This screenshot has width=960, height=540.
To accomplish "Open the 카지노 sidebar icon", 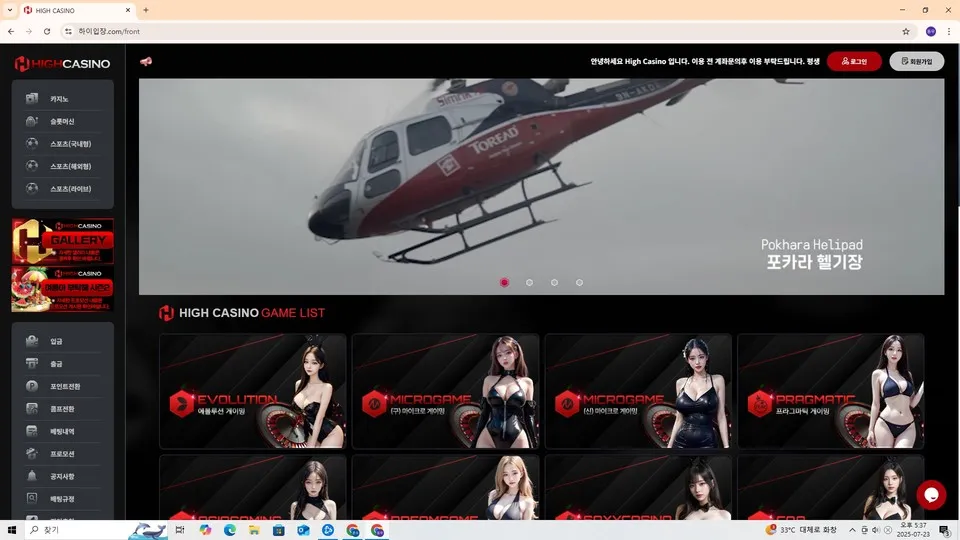I will 32,98.
